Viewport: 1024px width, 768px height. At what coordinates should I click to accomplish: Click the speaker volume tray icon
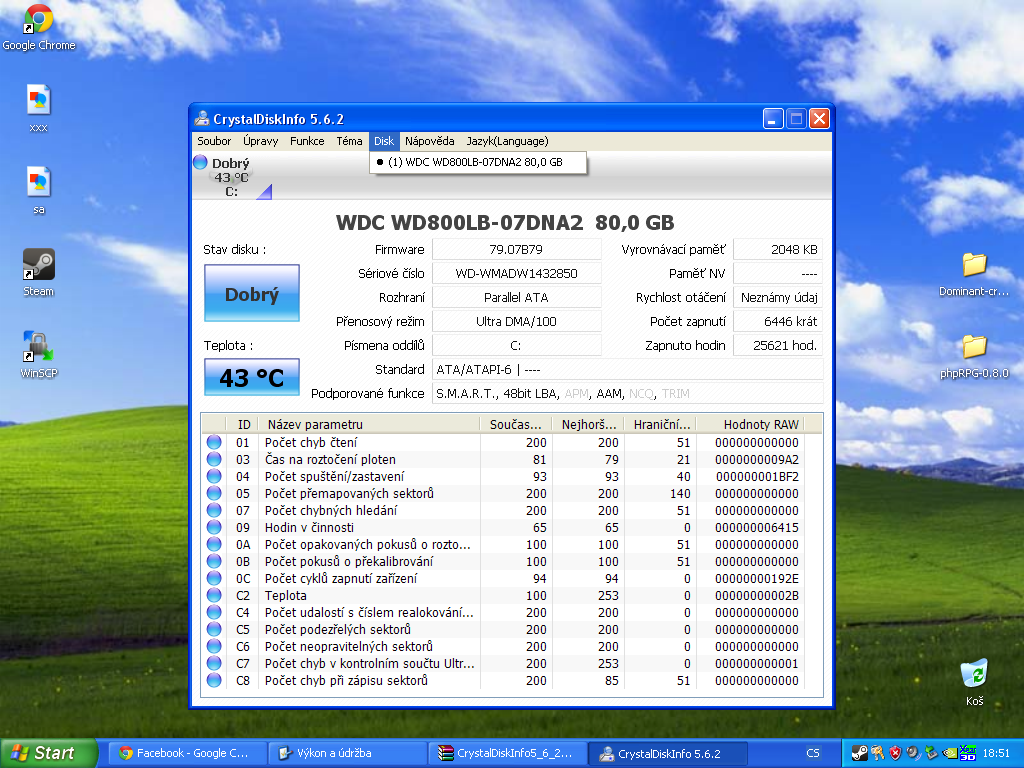coord(913,753)
